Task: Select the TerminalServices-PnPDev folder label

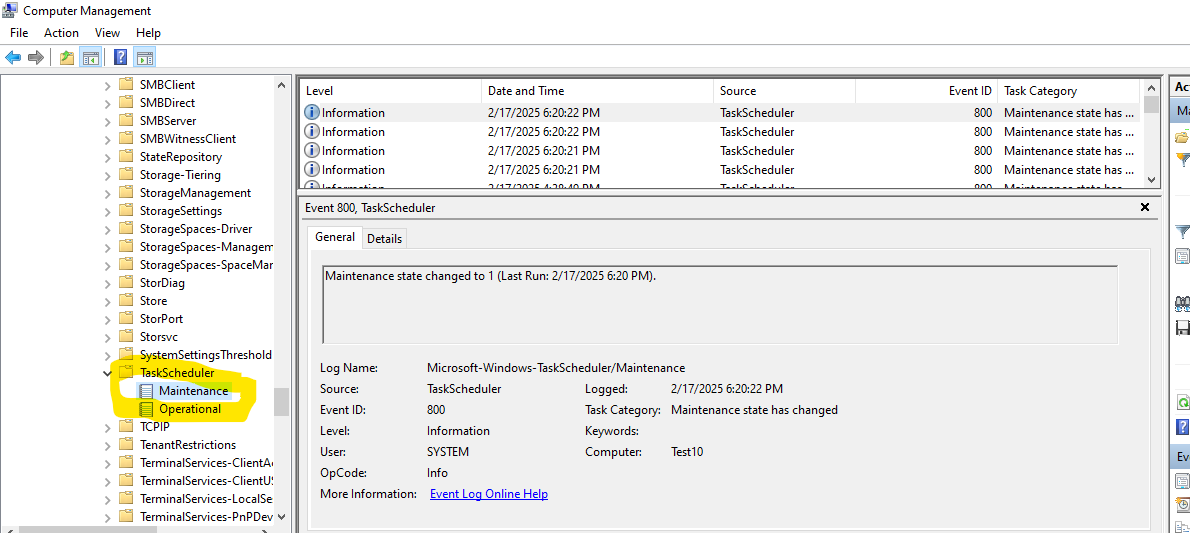Action: pos(206,517)
